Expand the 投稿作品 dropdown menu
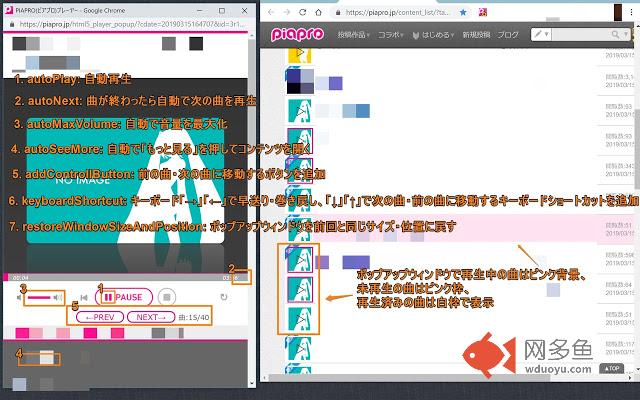 [x=353, y=35]
